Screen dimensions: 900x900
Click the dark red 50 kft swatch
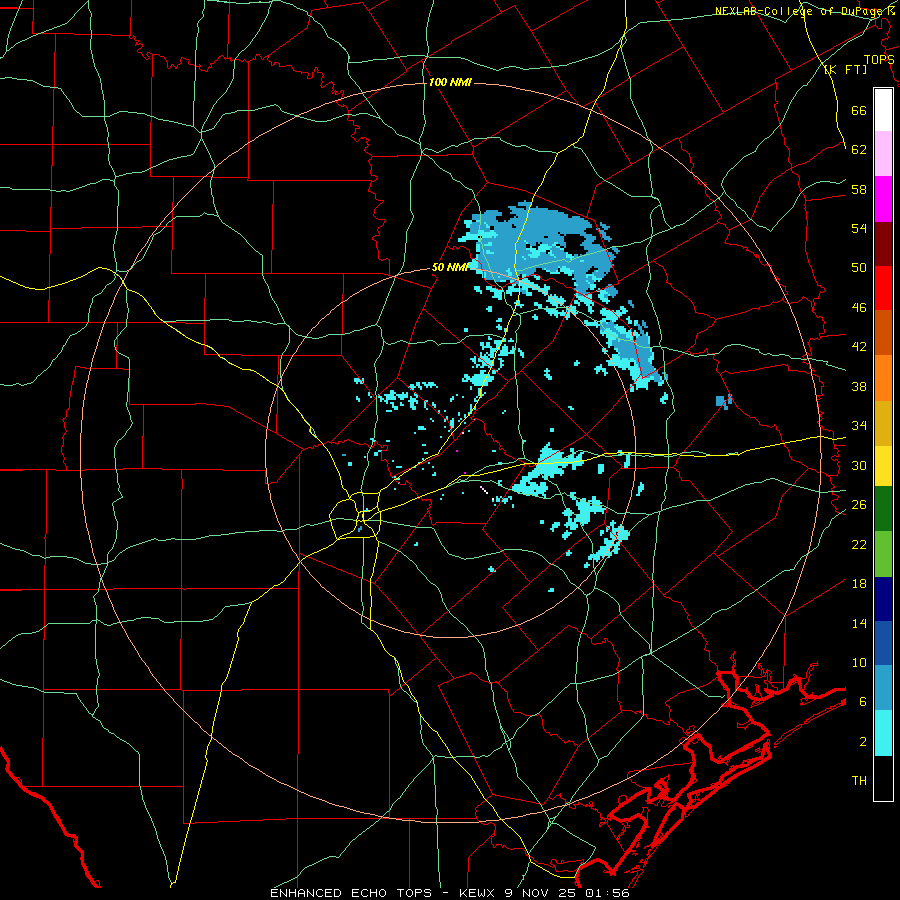(x=883, y=243)
